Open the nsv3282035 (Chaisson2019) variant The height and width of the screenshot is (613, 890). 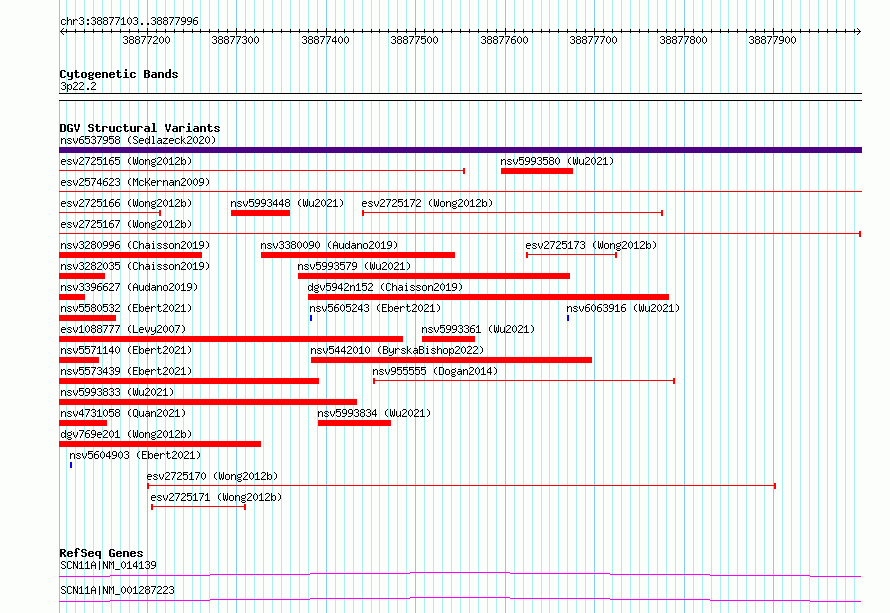[x=135, y=266]
